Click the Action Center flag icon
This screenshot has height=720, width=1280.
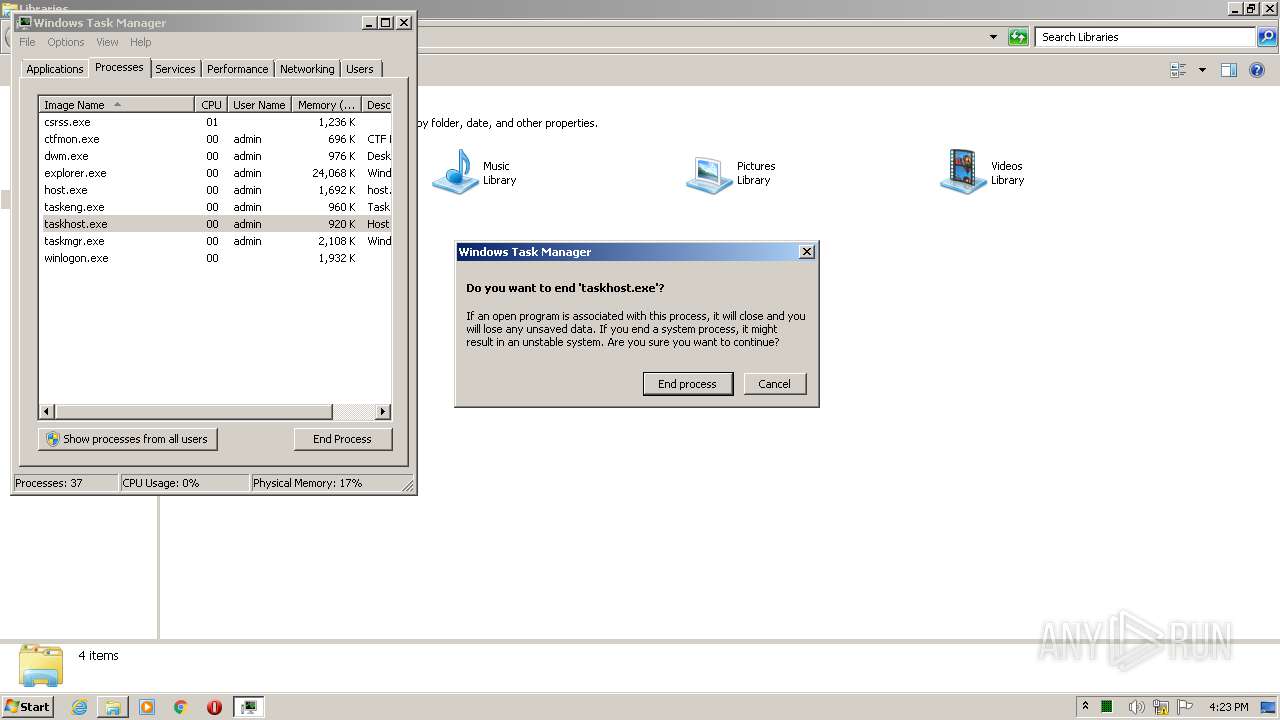[x=1185, y=707]
